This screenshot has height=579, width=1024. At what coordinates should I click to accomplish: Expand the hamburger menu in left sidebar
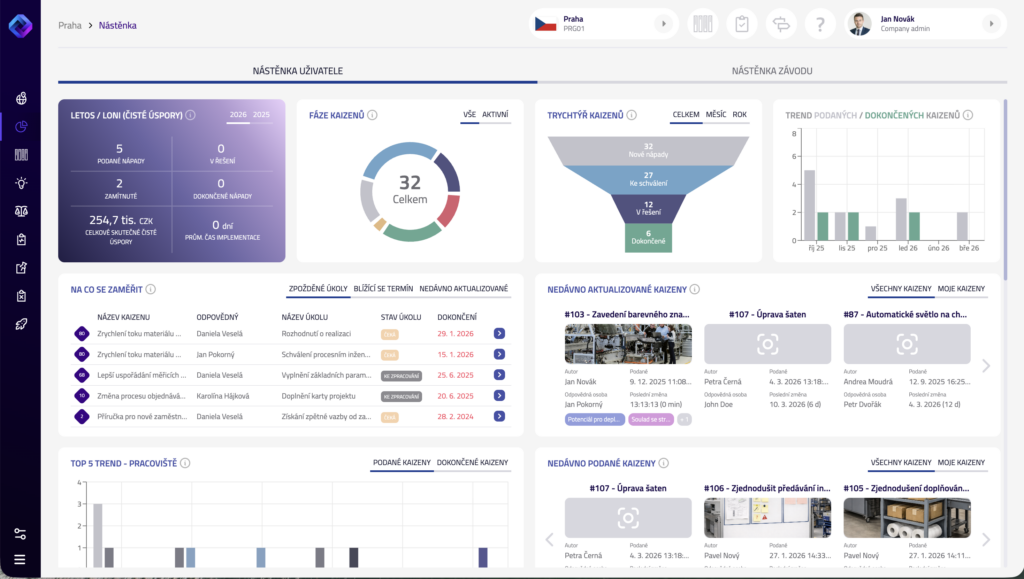[x=20, y=559]
